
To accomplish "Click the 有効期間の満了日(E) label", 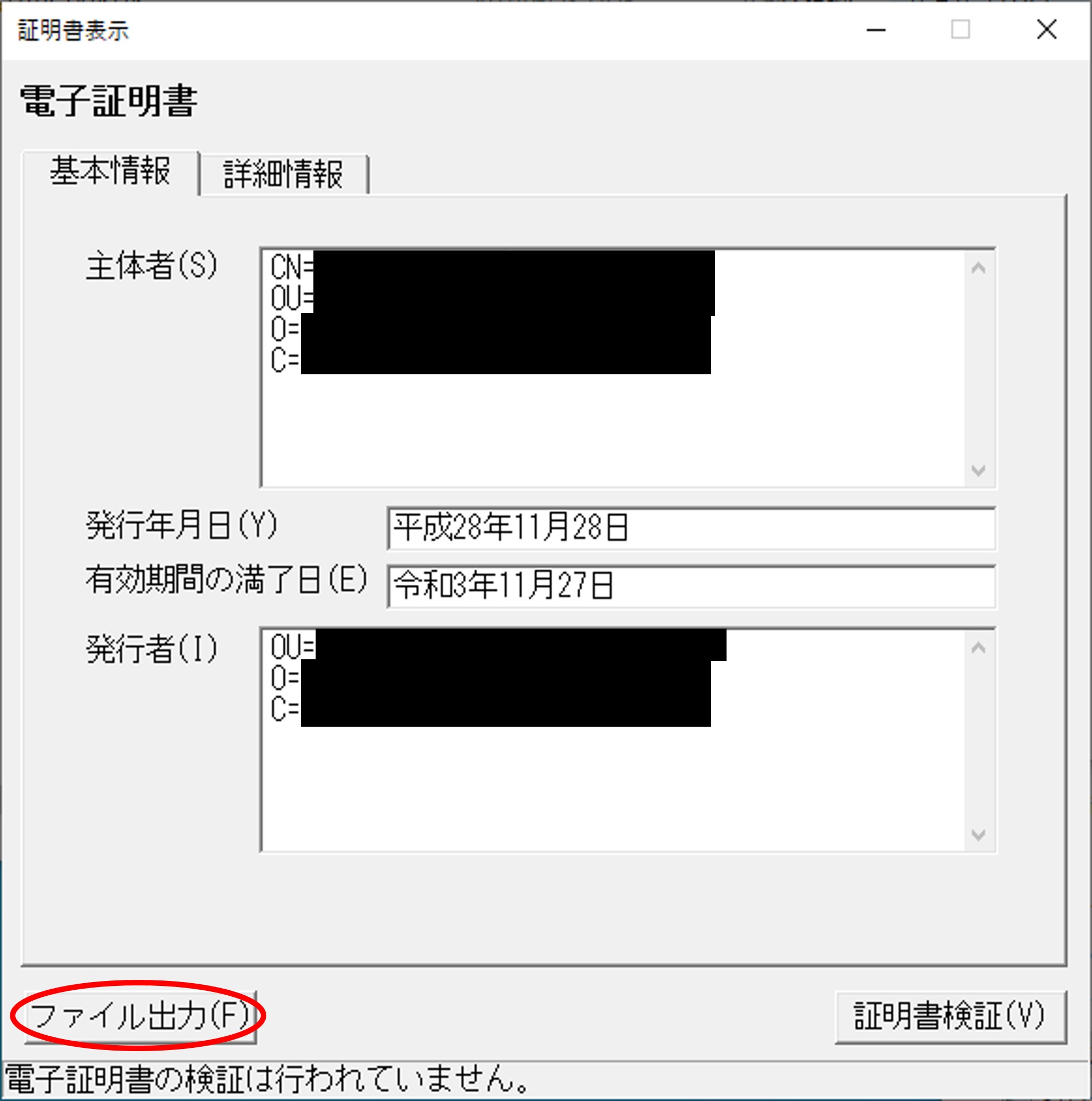I will tap(227, 580).
